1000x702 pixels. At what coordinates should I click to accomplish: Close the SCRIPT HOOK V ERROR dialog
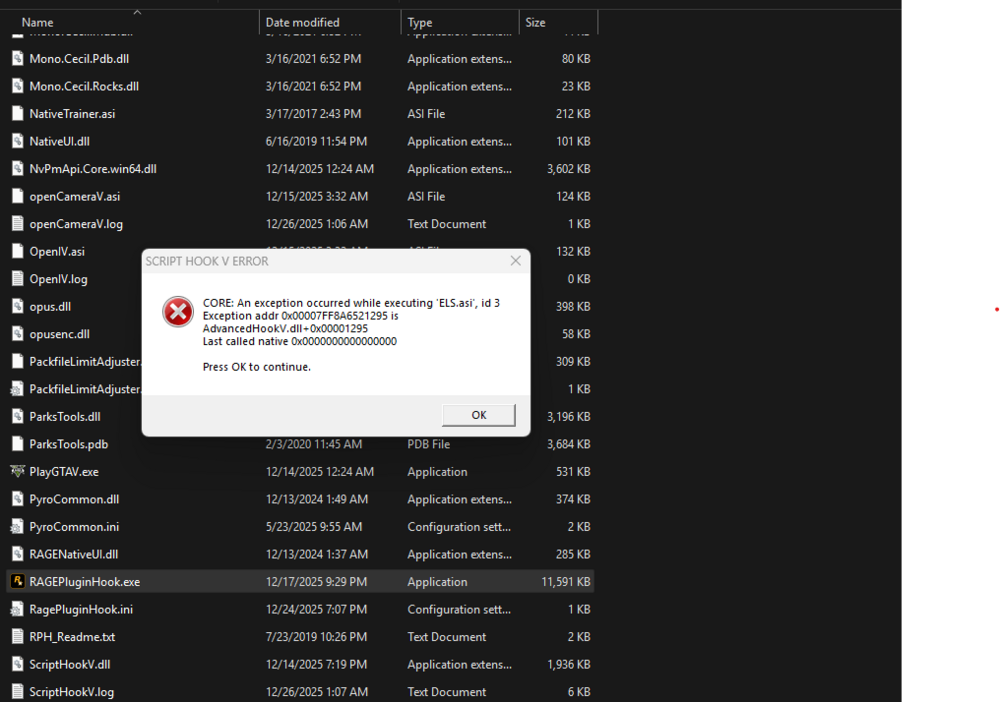[516, 260]
